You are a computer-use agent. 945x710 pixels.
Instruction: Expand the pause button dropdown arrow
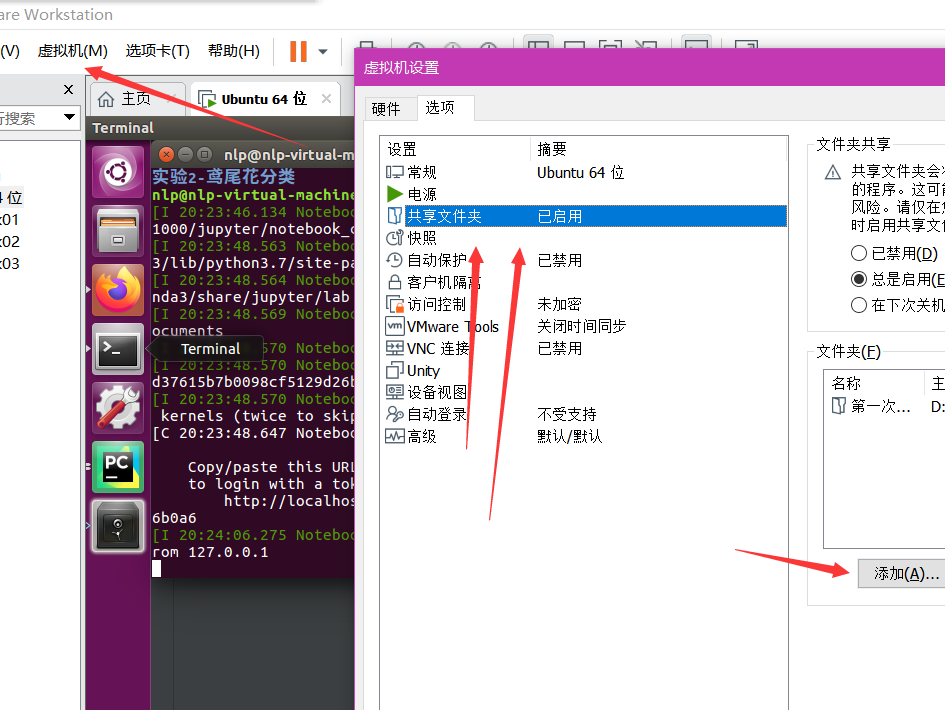point(323,52)
